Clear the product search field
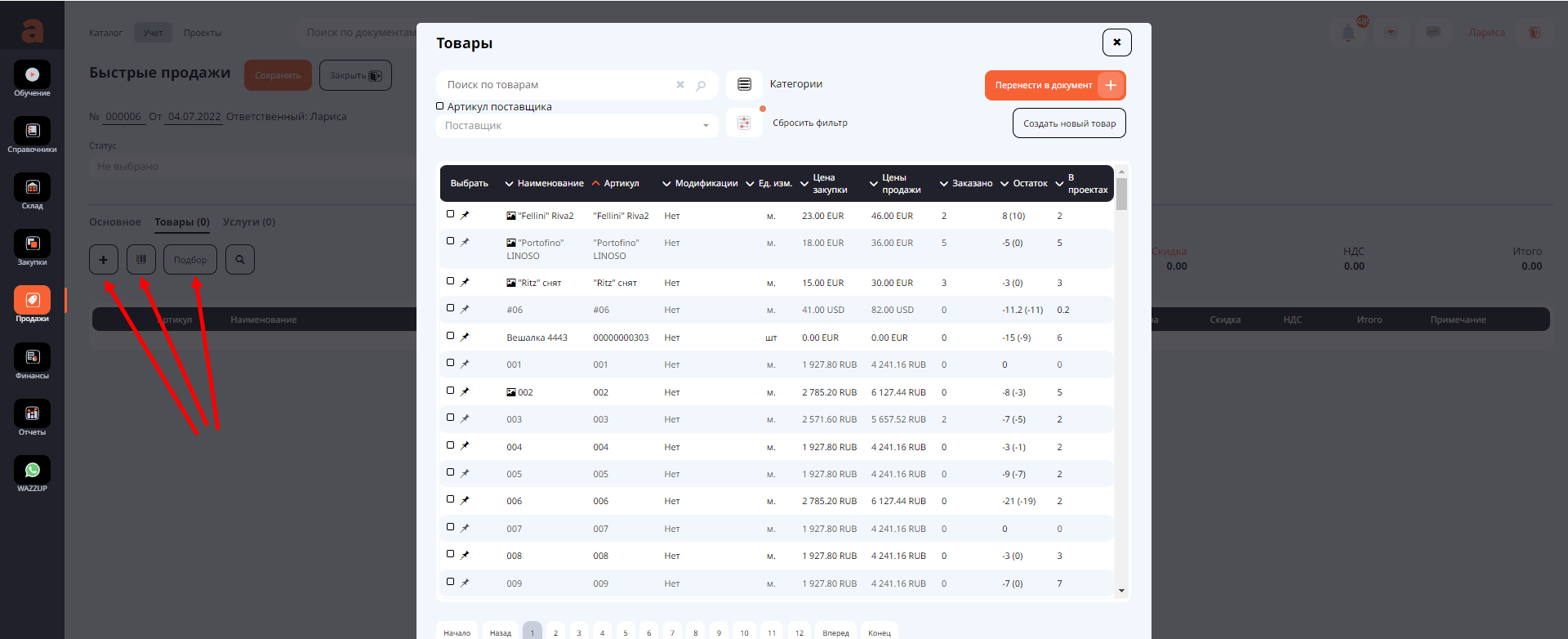 [679, 85]
